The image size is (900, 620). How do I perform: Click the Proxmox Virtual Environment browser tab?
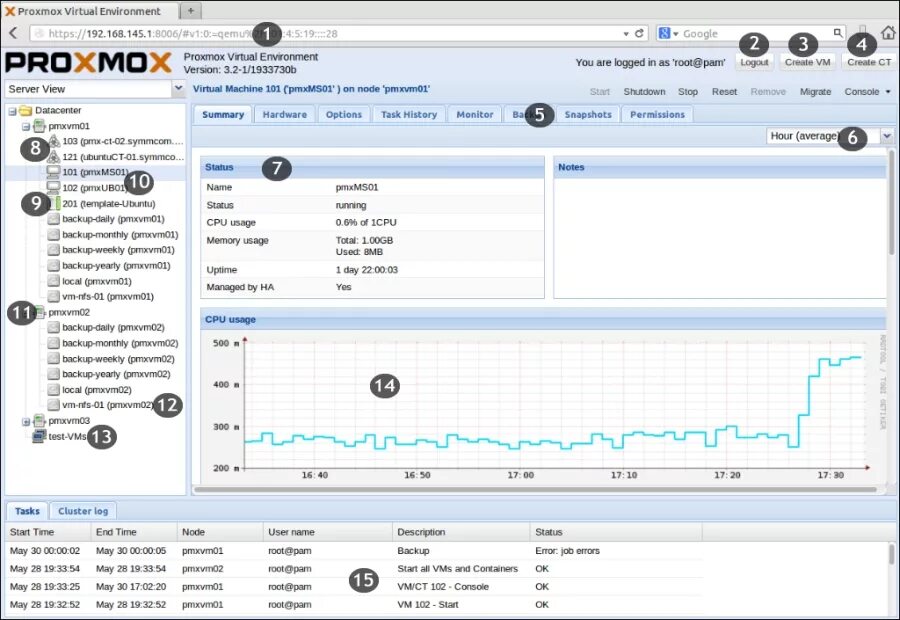coord(89,10)
